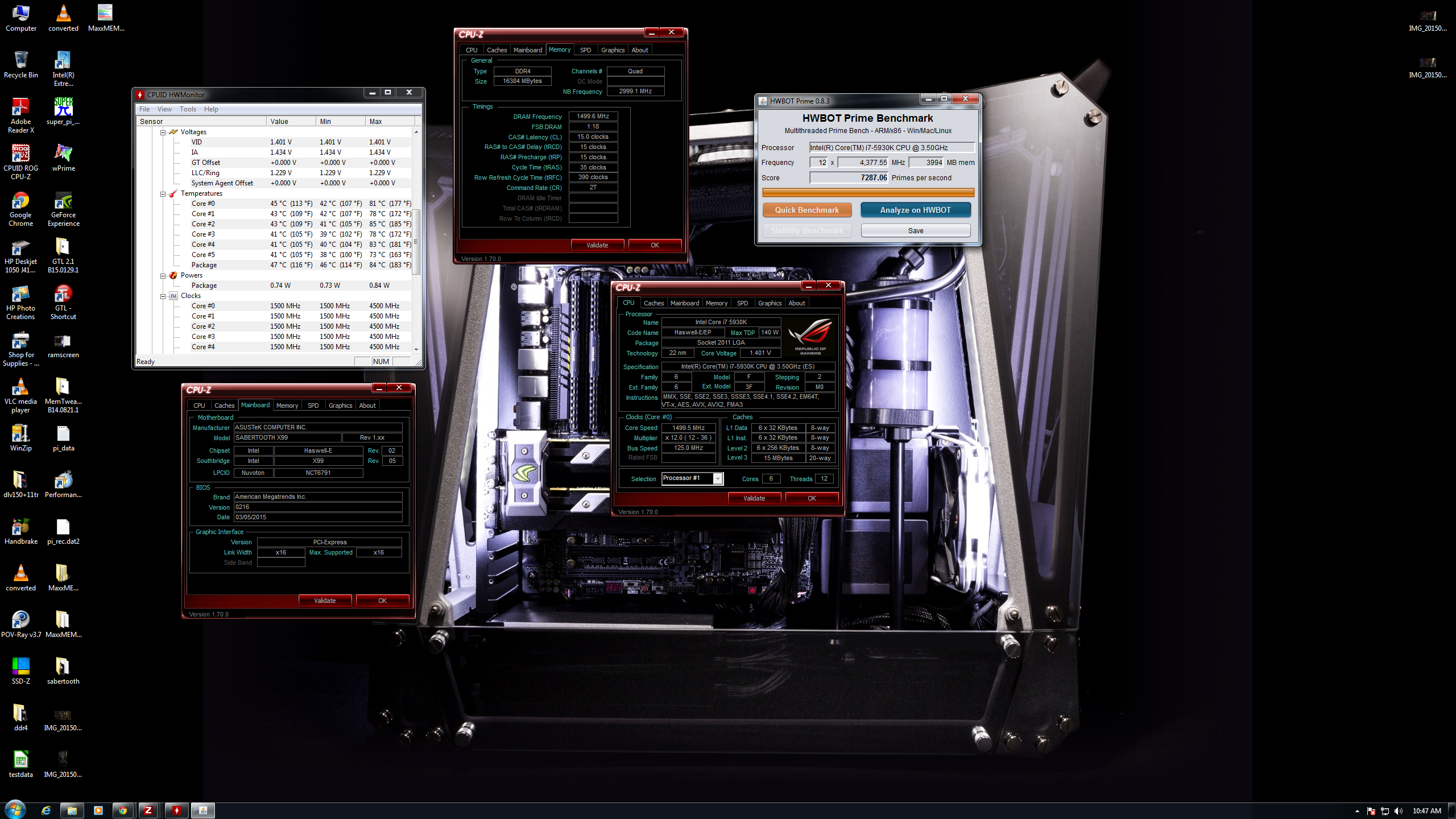Collapse Clocks tree in HWMonitor
Image resolution: width=1456 pixels, height=819 pixels.
coord(163,296)
